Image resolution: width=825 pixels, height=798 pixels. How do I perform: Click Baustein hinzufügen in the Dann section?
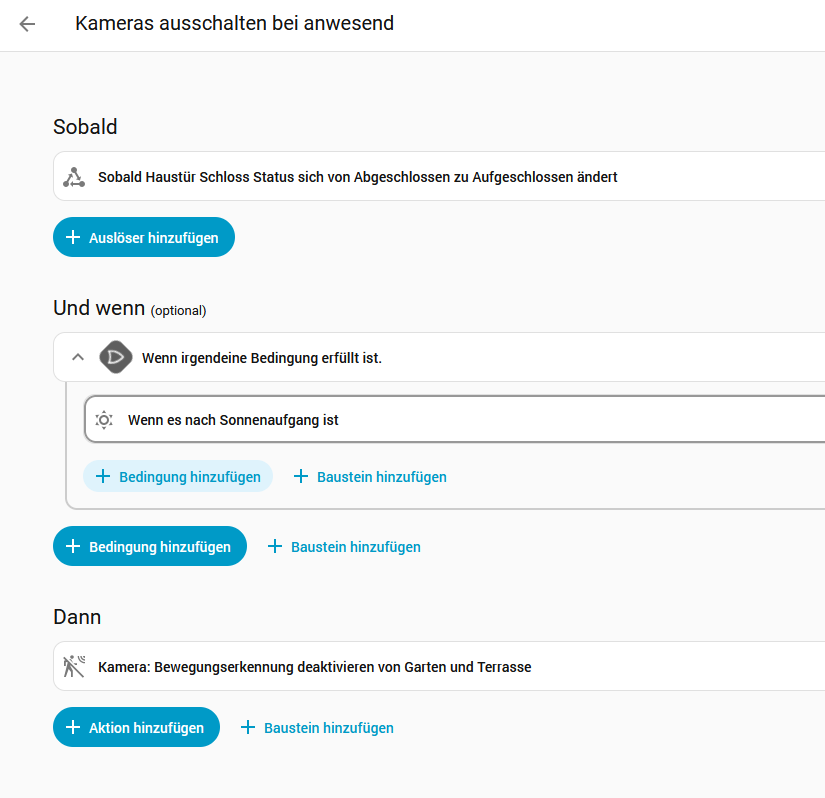click(x=317, y=728)
